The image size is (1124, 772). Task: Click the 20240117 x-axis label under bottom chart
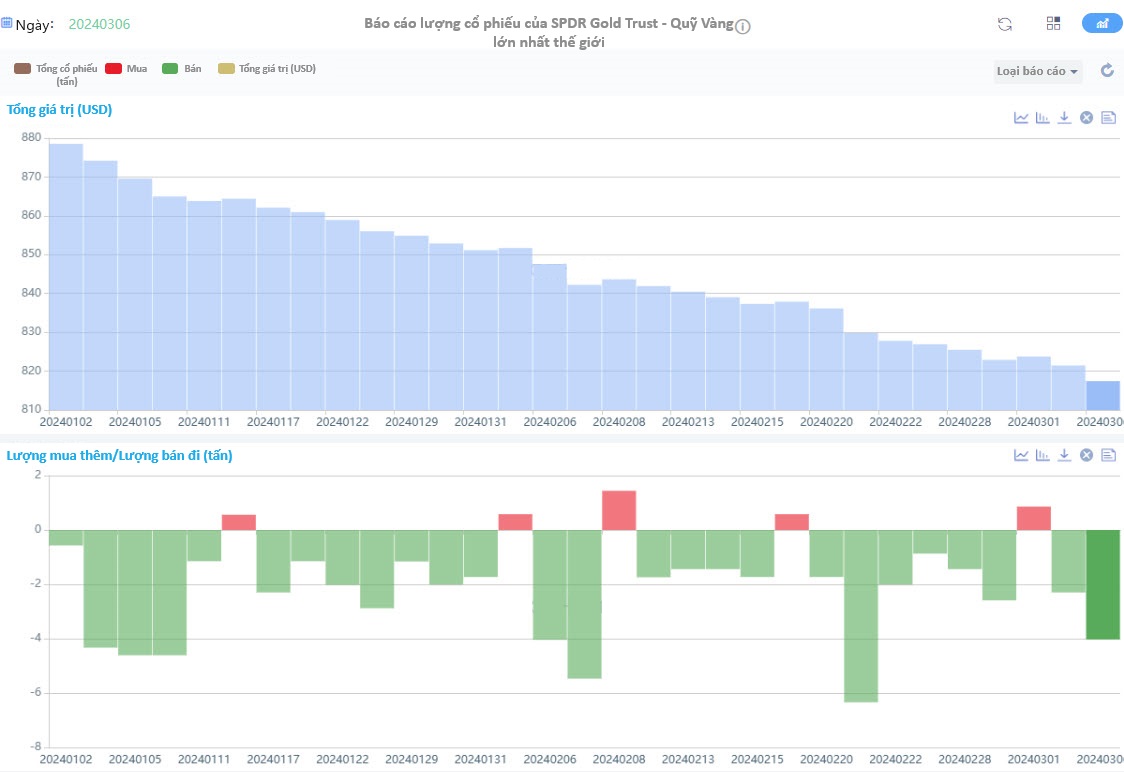point(273,759)
